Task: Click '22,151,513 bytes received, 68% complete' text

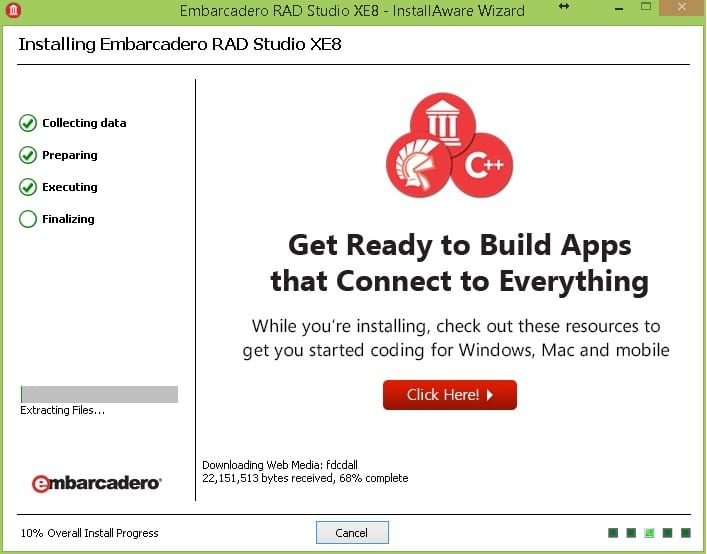Action: point(305,478)
